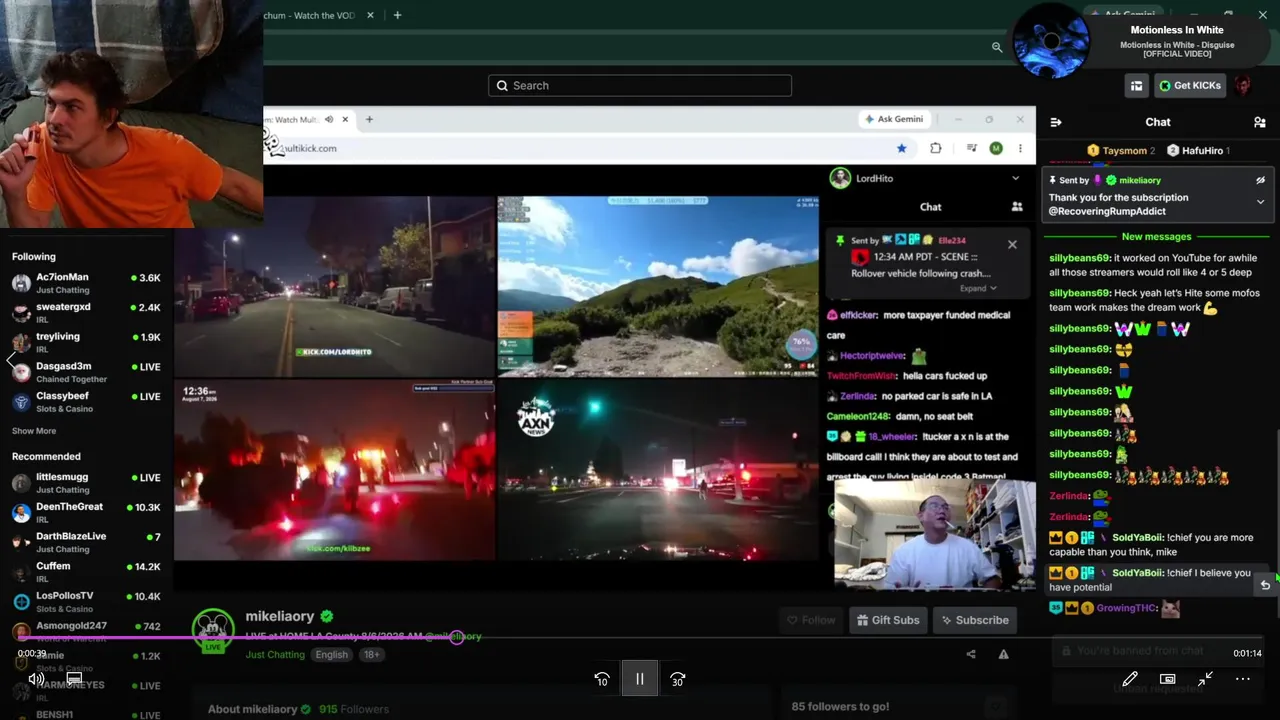
Task: Open treyliving channel in the sidebar
Action: click(x=86, y=342)
